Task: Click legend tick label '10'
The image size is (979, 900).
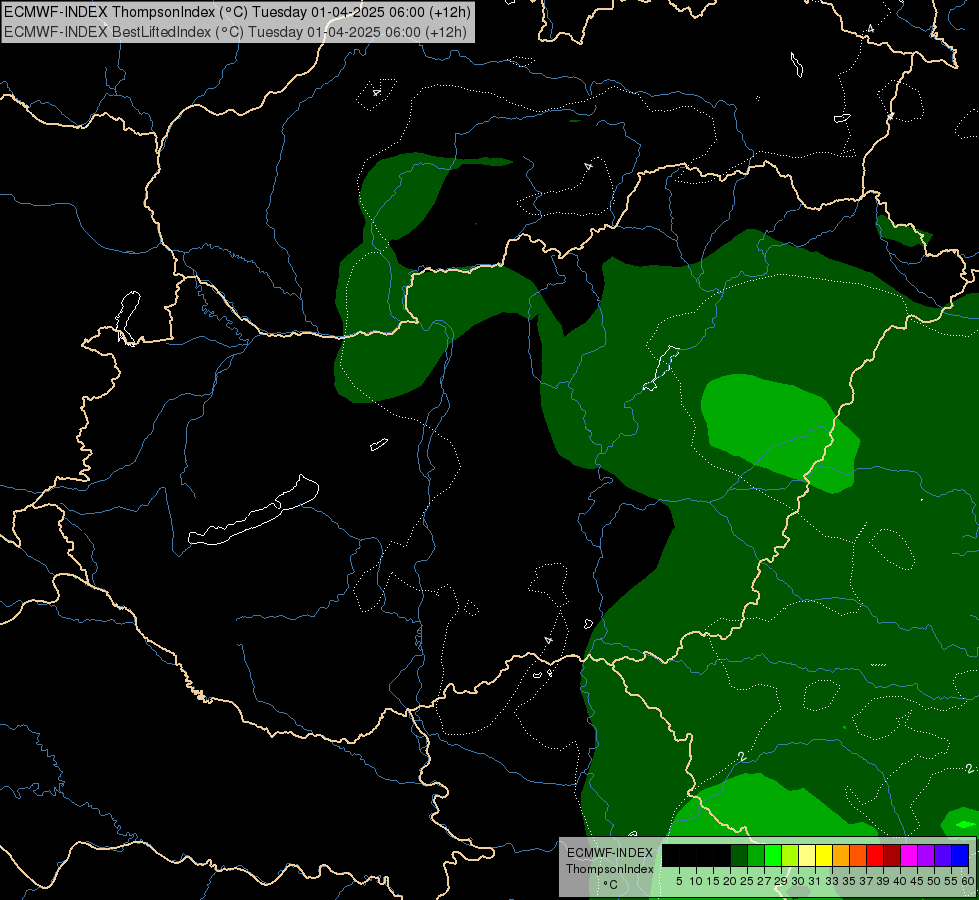Action: (x=696, y=881)
